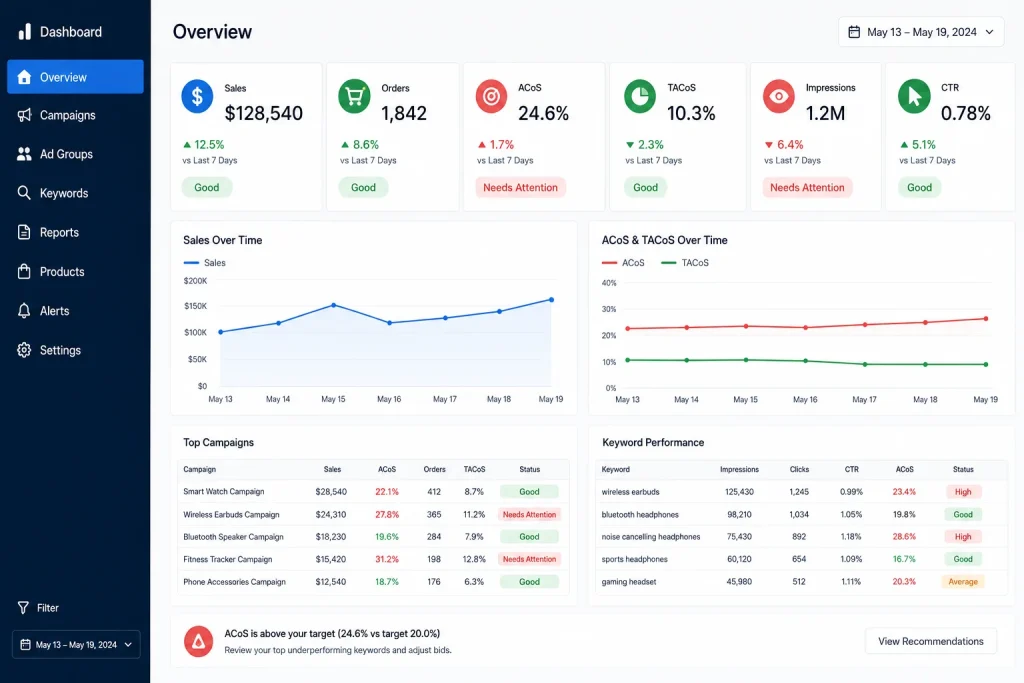Image resolution: width=1024 pixels, height=683 pixels.
Task: Click the gear icon for Settings
Action: [24, 350]
